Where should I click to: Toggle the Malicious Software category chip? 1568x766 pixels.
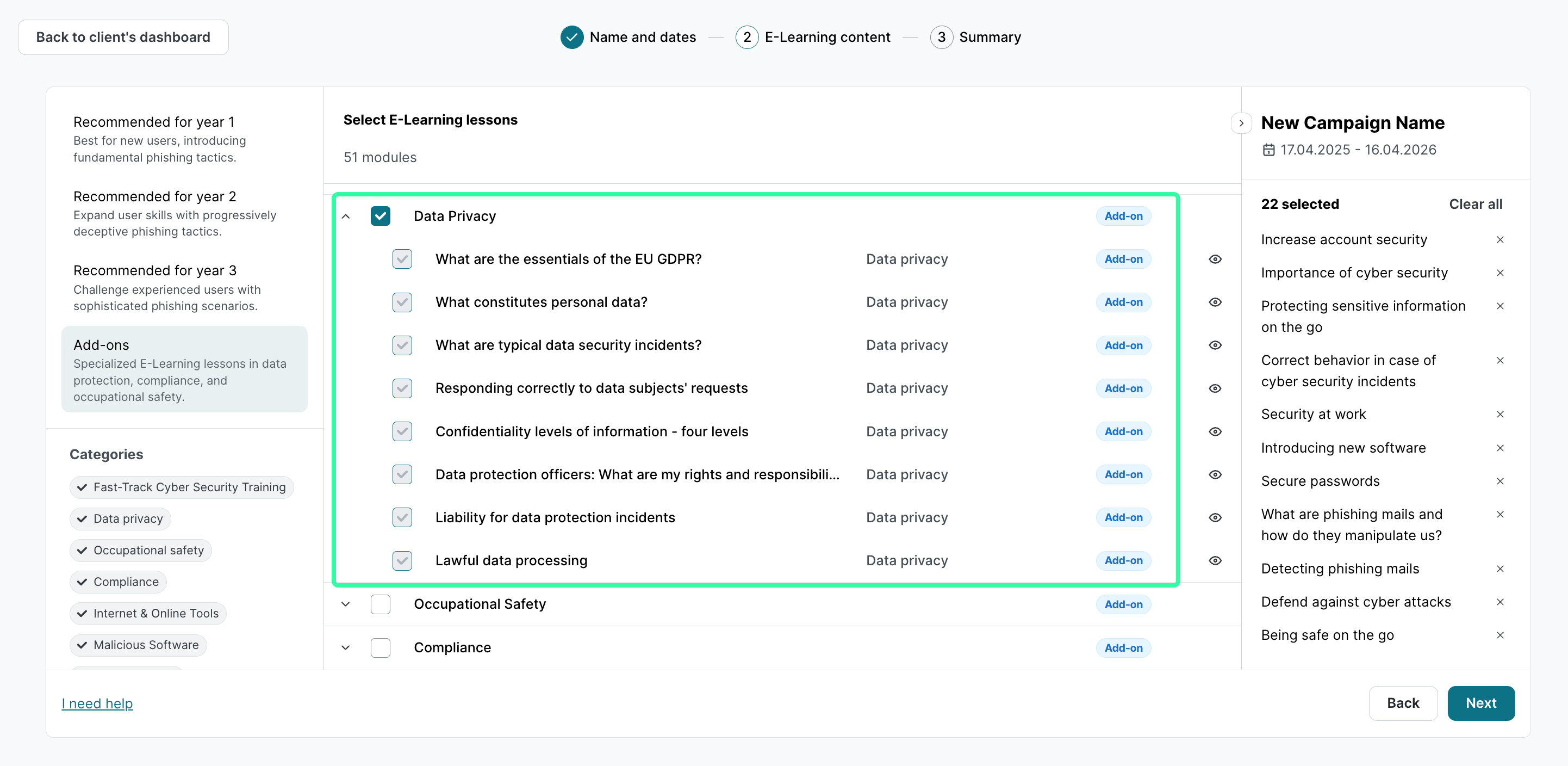point(138,645)
